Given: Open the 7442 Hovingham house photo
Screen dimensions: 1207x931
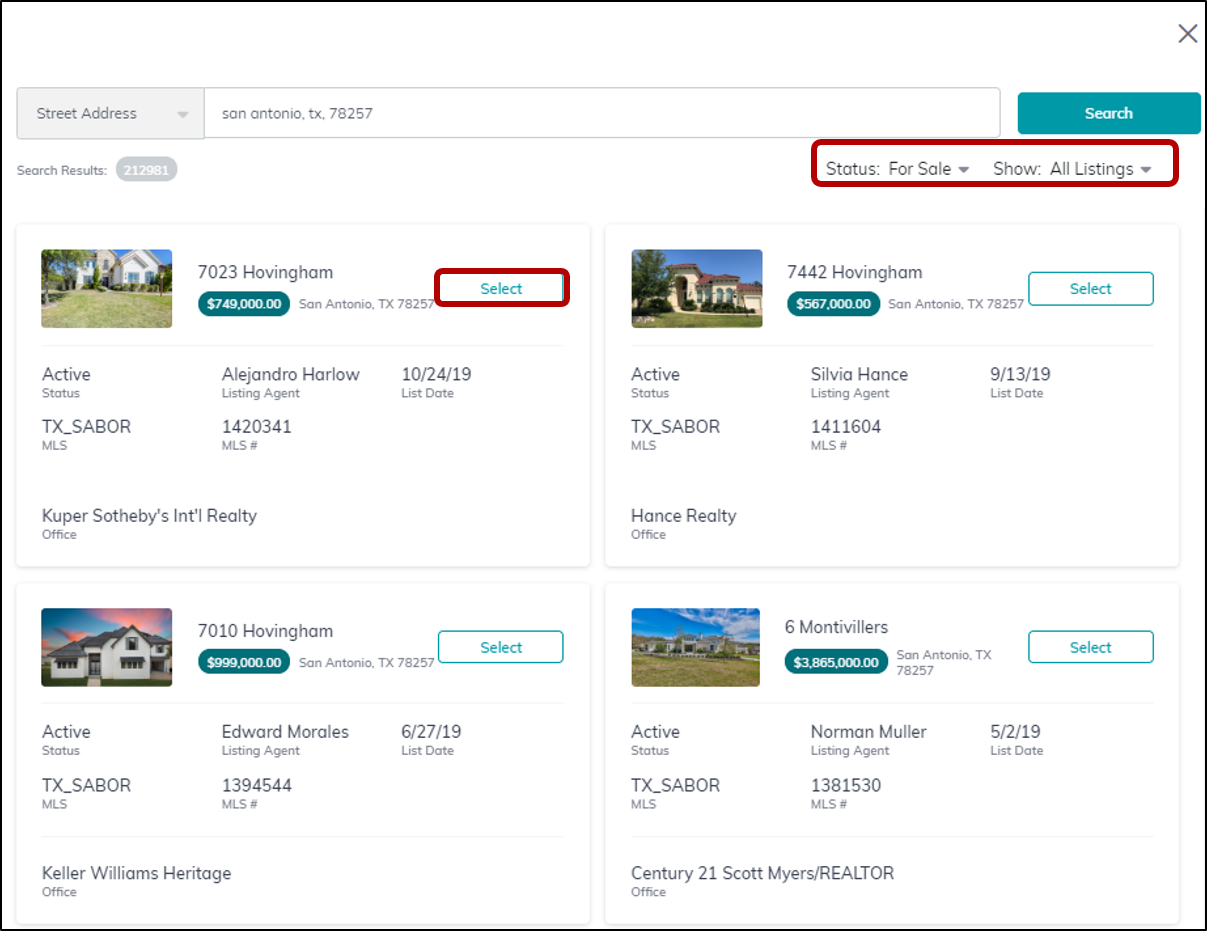Looking at the screenshot, I should click(x=697, y=288).
